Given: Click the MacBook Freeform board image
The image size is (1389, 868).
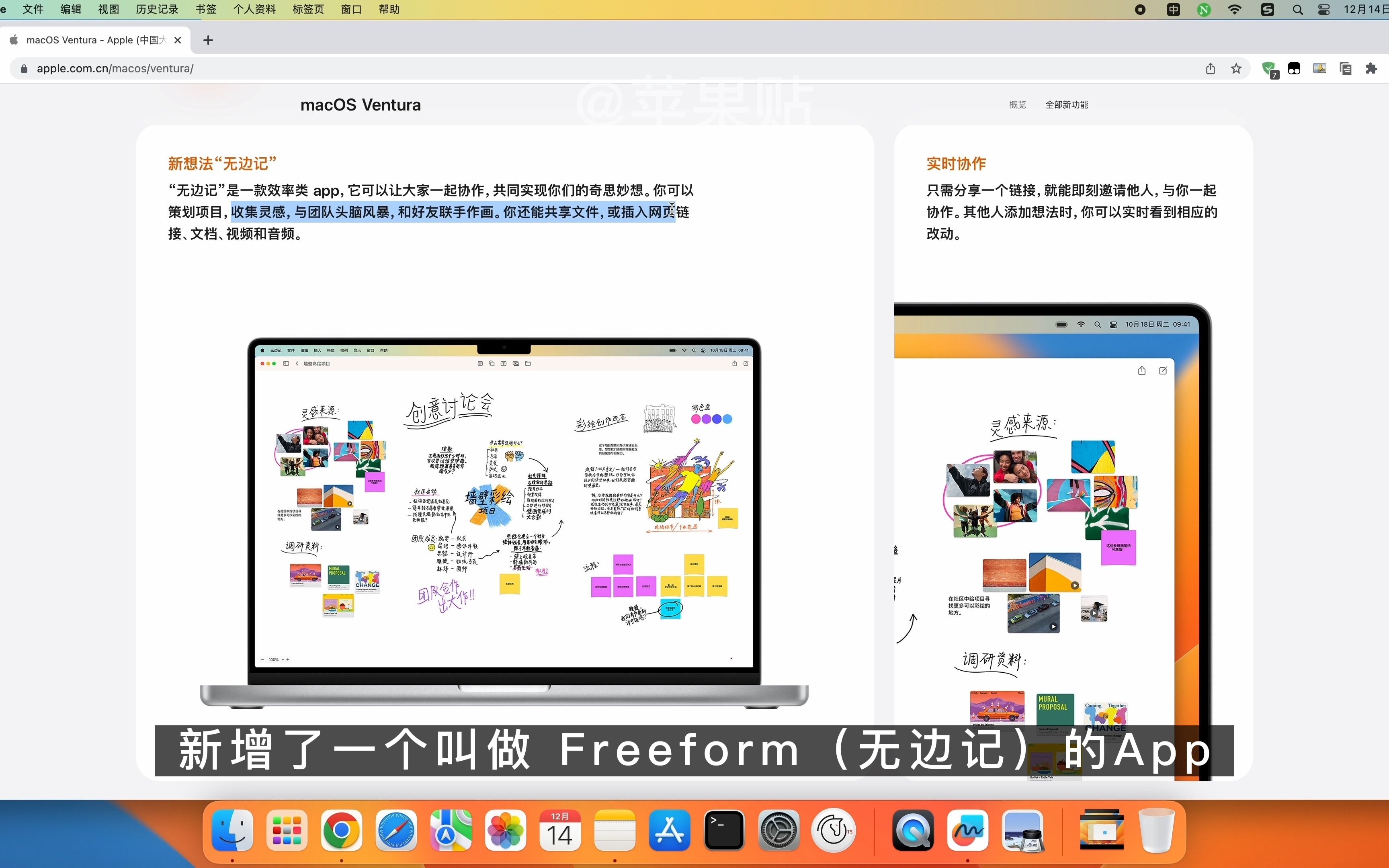Looking at the screenshot, I should (504, 522).
